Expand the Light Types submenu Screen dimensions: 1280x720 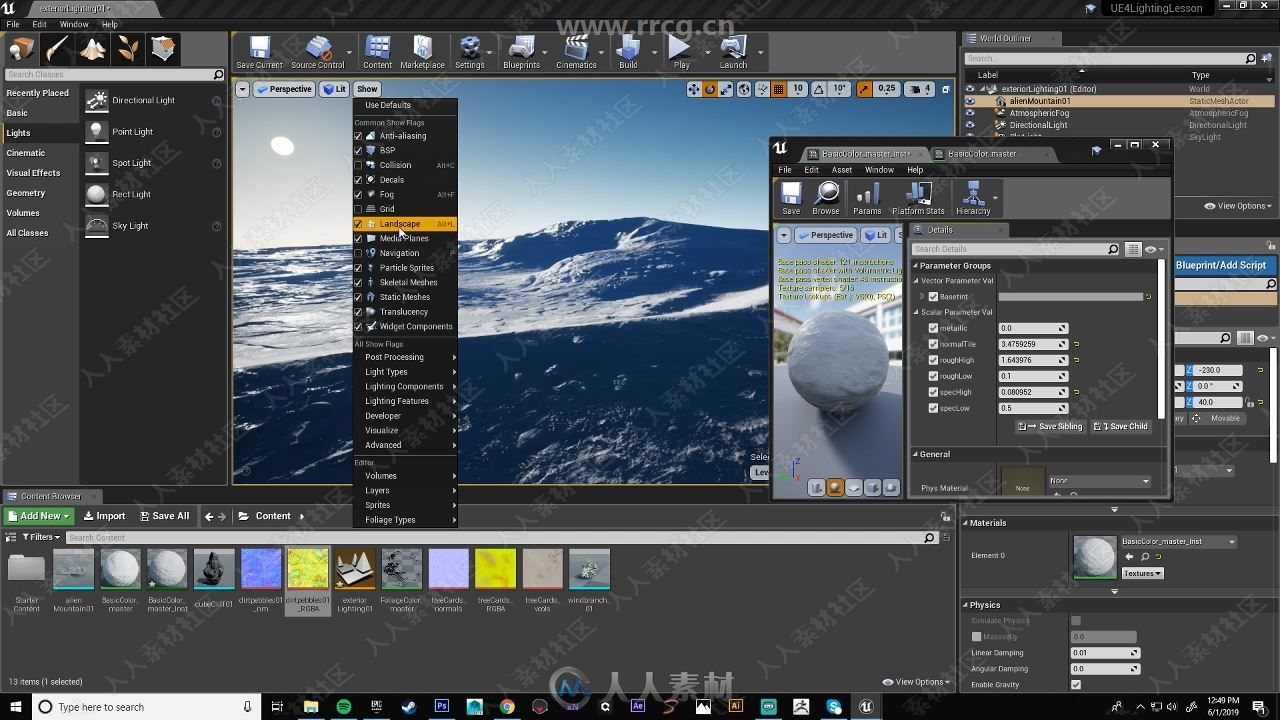tap(405, 372)
